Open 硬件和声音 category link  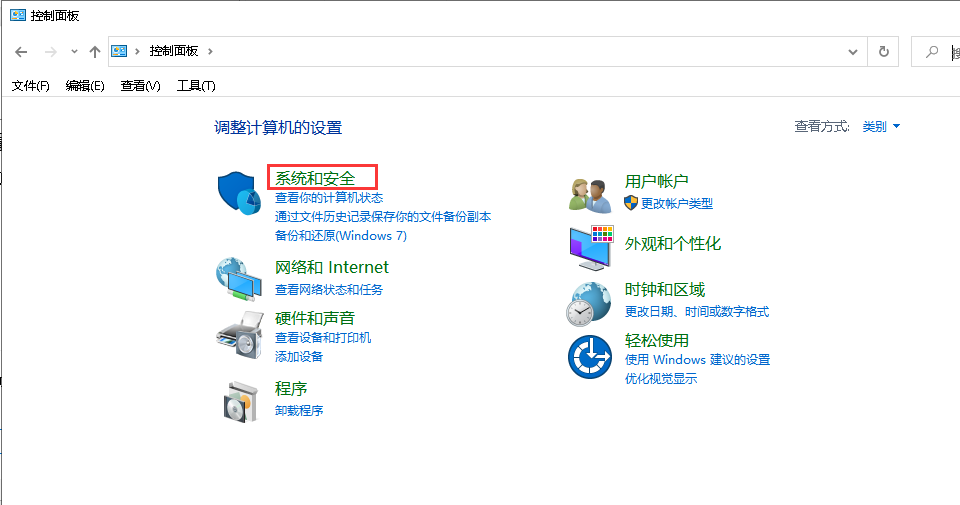point(315,318)
